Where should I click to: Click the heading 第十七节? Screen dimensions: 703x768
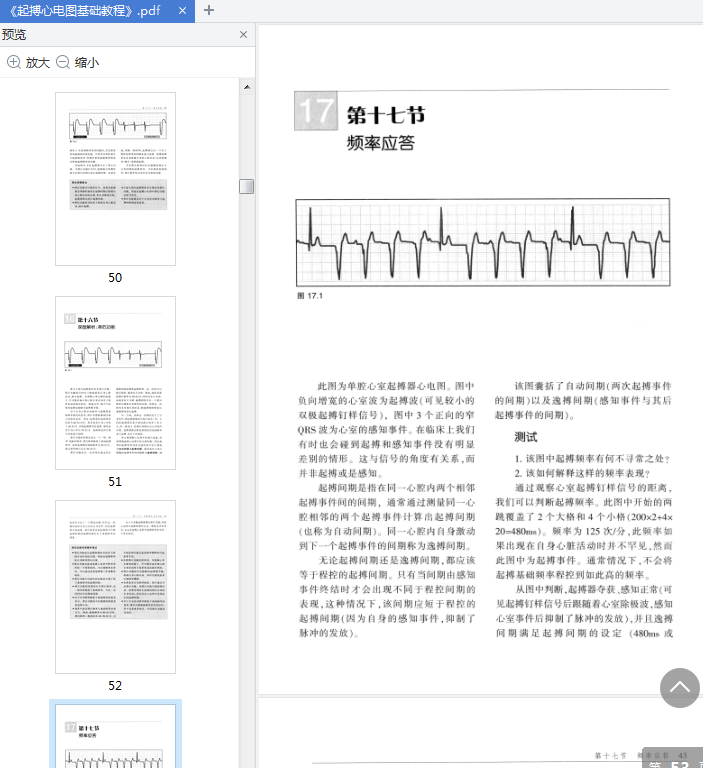[386, 116]
